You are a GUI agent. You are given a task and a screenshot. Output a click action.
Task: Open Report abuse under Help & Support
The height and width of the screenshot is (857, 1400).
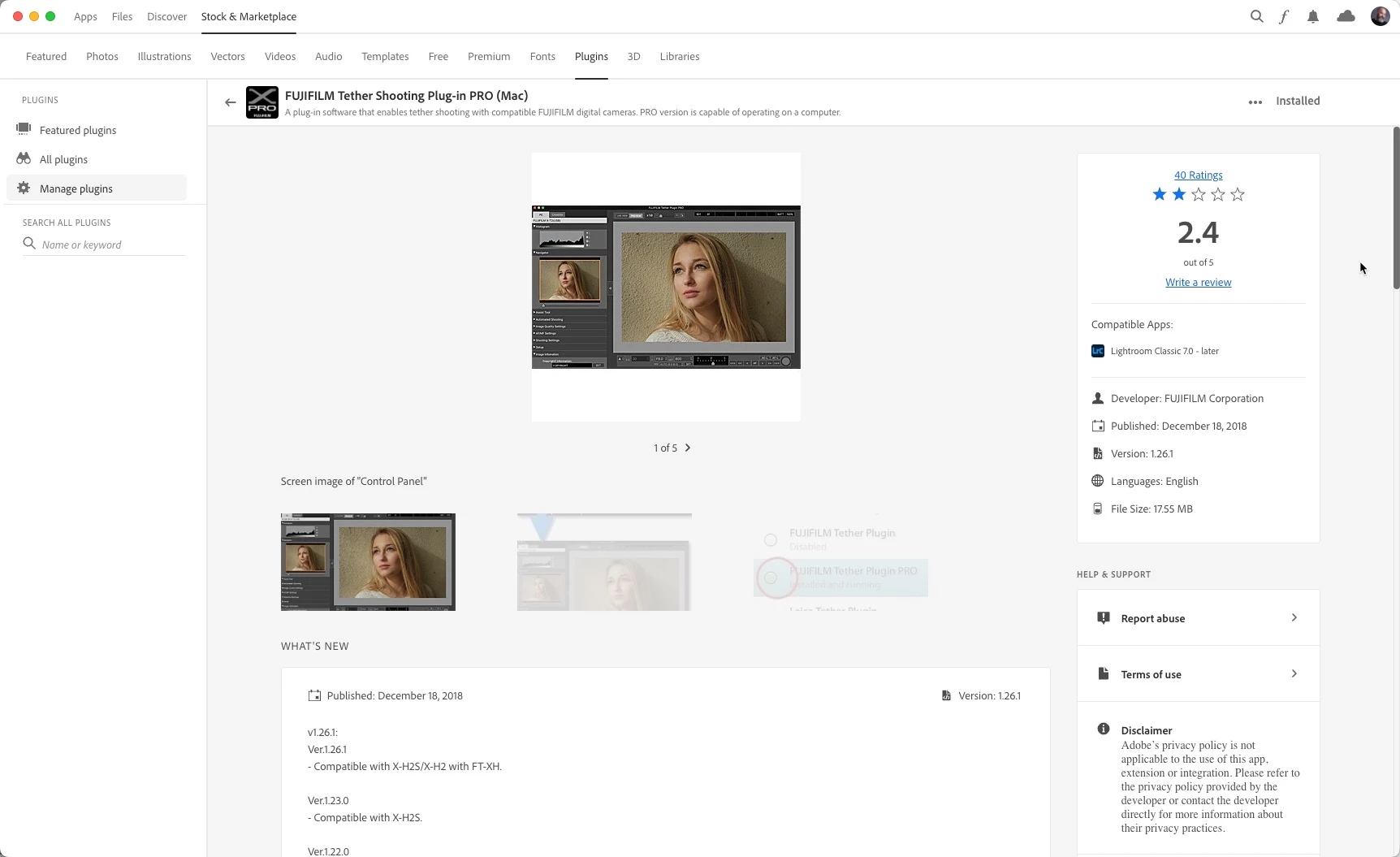[1199, 618]
